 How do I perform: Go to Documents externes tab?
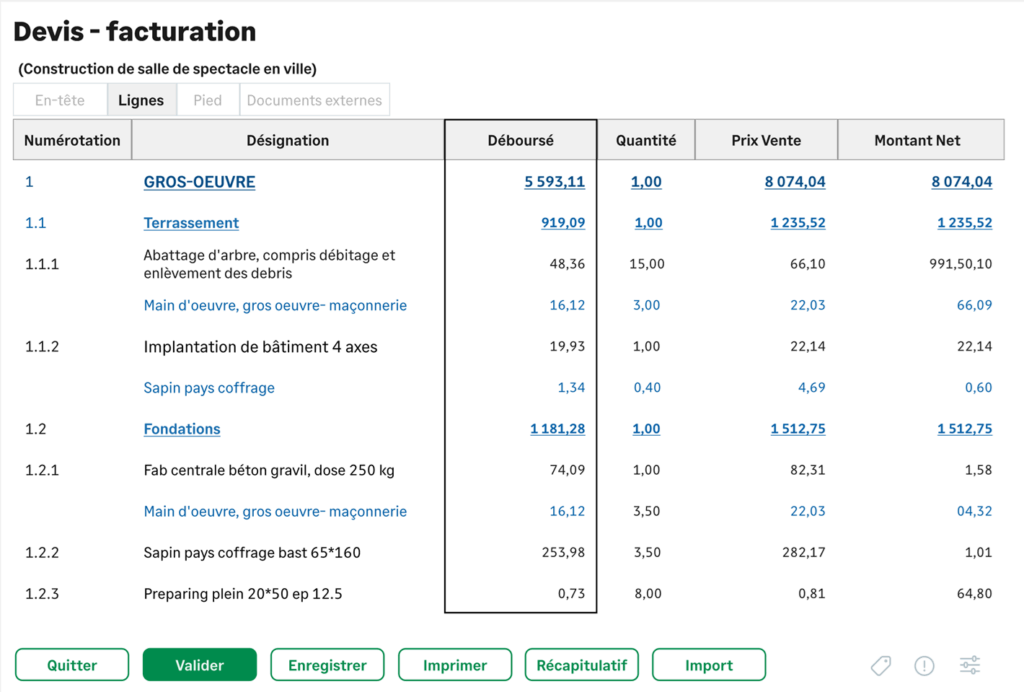[314, 100]
